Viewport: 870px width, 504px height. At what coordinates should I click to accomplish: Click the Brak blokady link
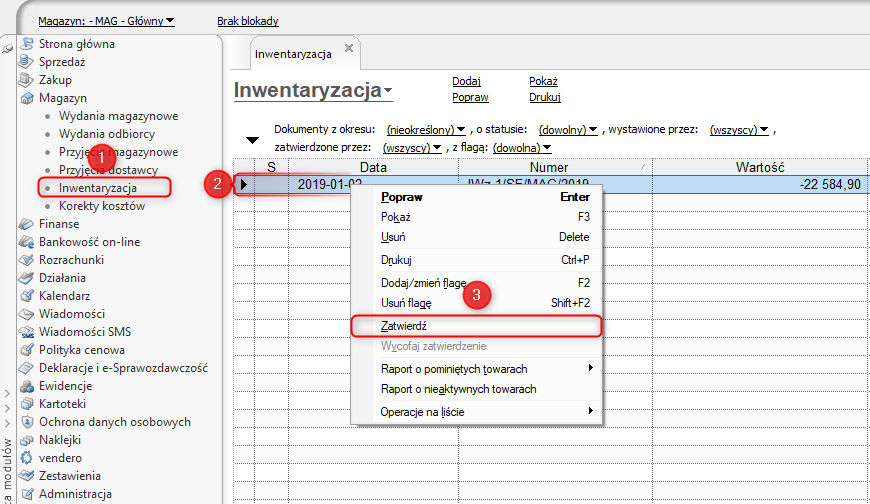[247, 21]
